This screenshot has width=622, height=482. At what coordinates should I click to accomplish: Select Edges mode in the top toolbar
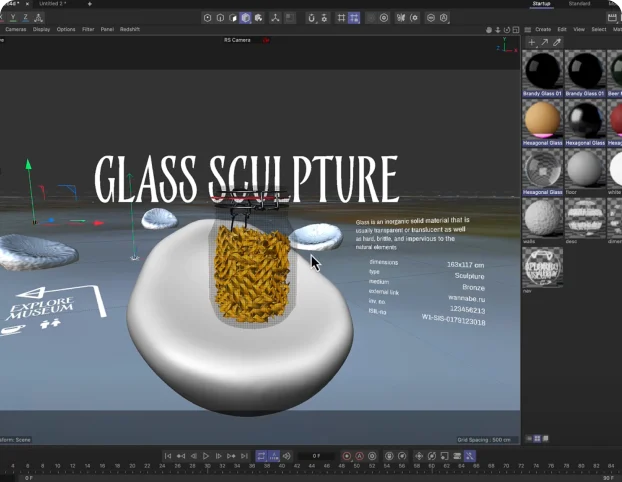(220, 18)
